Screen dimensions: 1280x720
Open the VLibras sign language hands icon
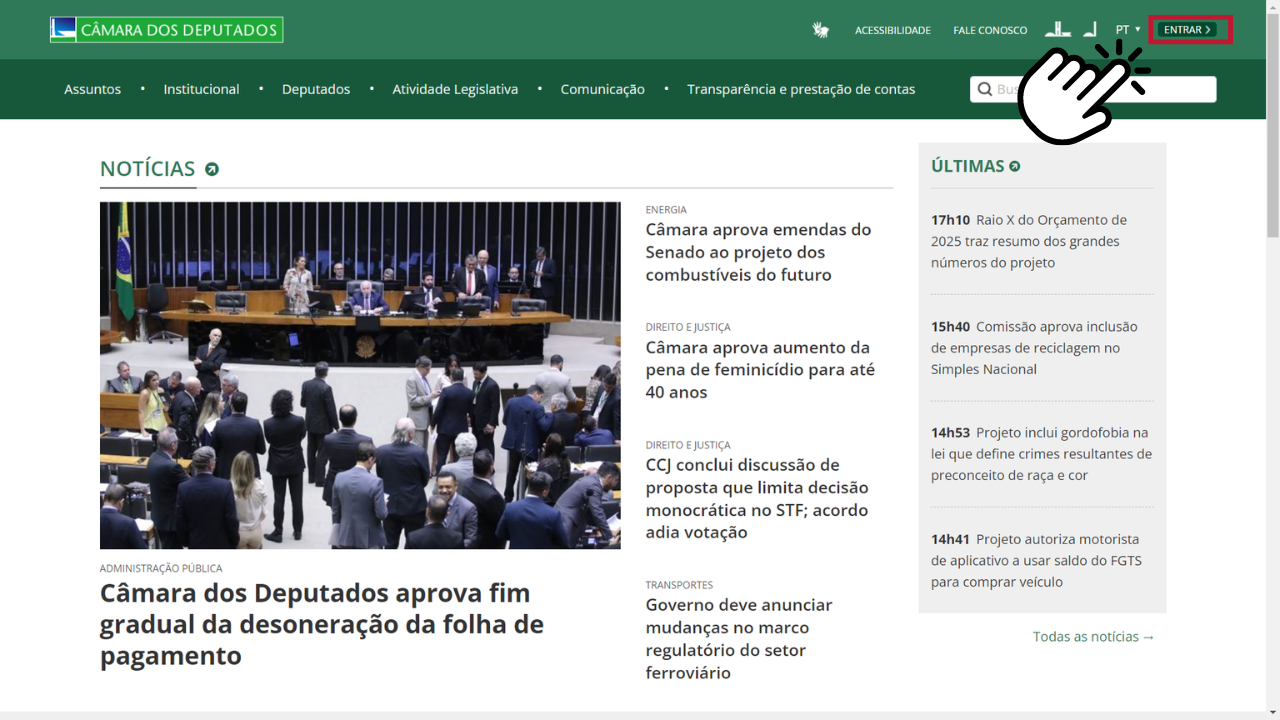coord(821,30)
